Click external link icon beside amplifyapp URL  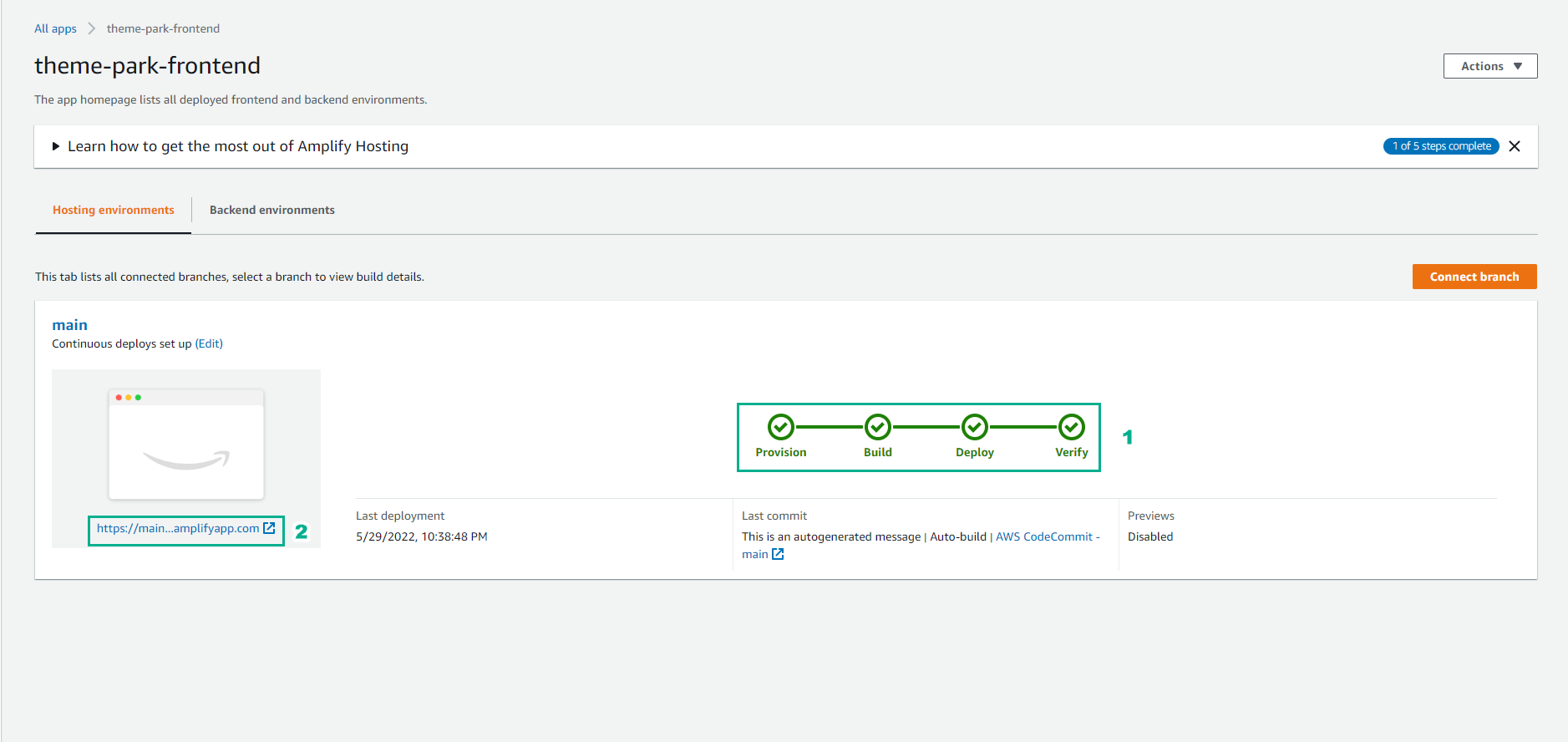pyautogui.click(x=269, y=528)
